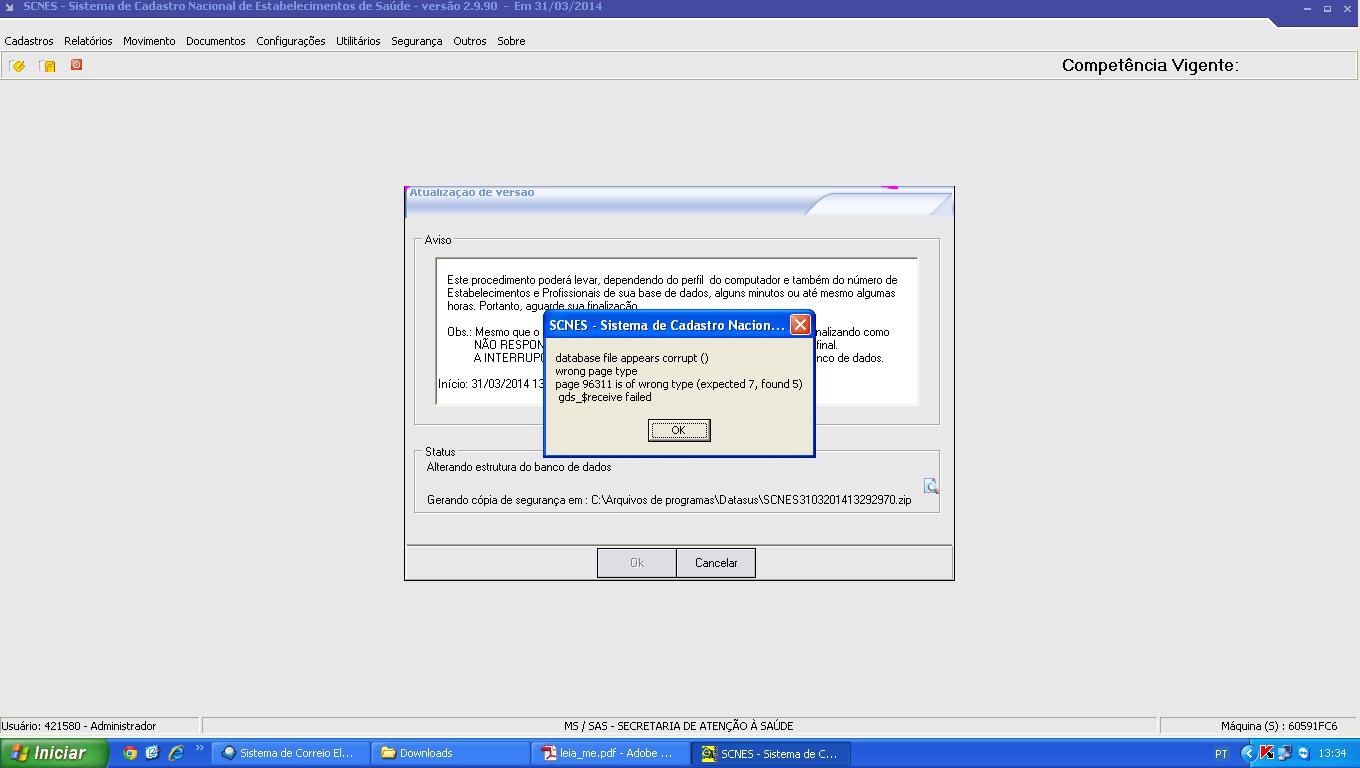Click the red power exit toolbar icon
1360x768 pixels.
point(76,65)
